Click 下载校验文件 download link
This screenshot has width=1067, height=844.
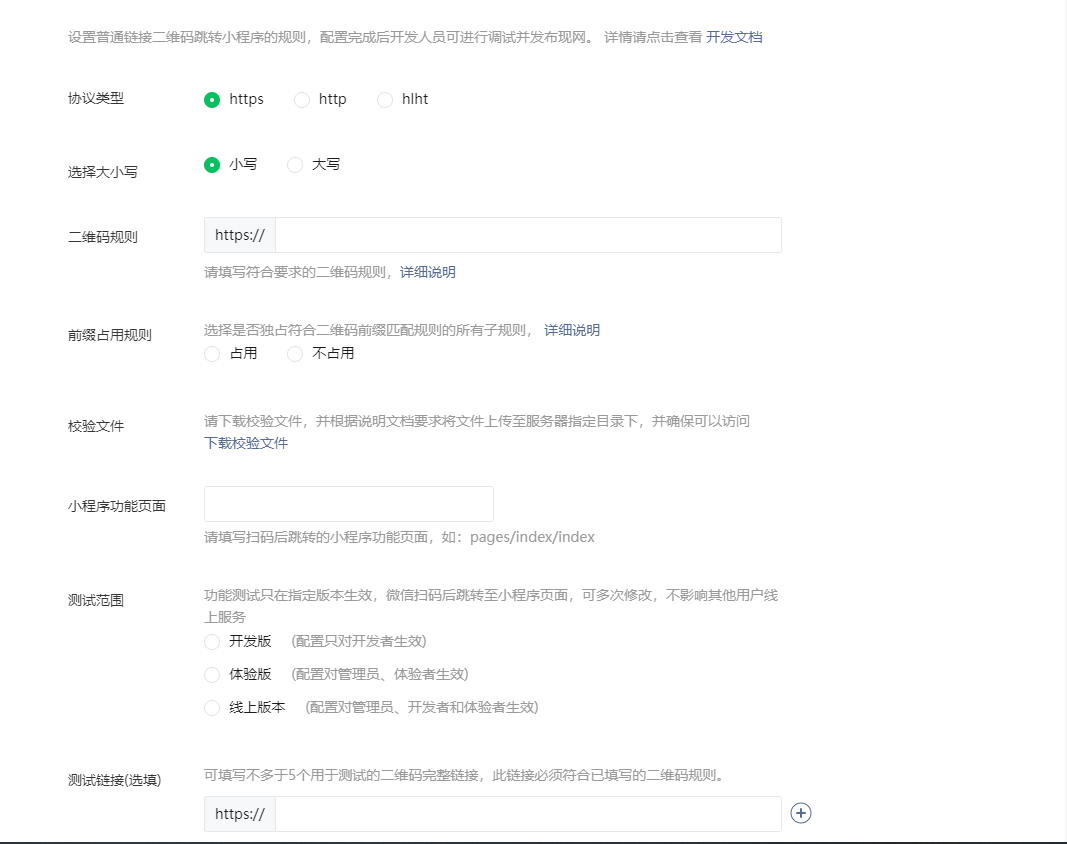[246, 443]
